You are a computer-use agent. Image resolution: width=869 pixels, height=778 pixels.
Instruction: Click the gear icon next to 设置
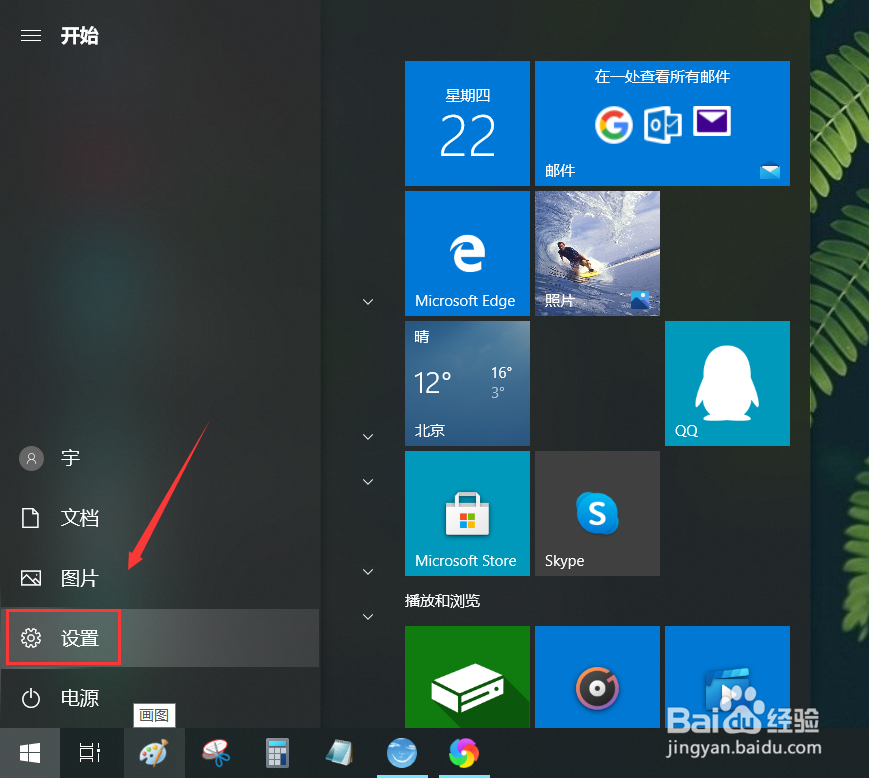[x=30, y=638]
